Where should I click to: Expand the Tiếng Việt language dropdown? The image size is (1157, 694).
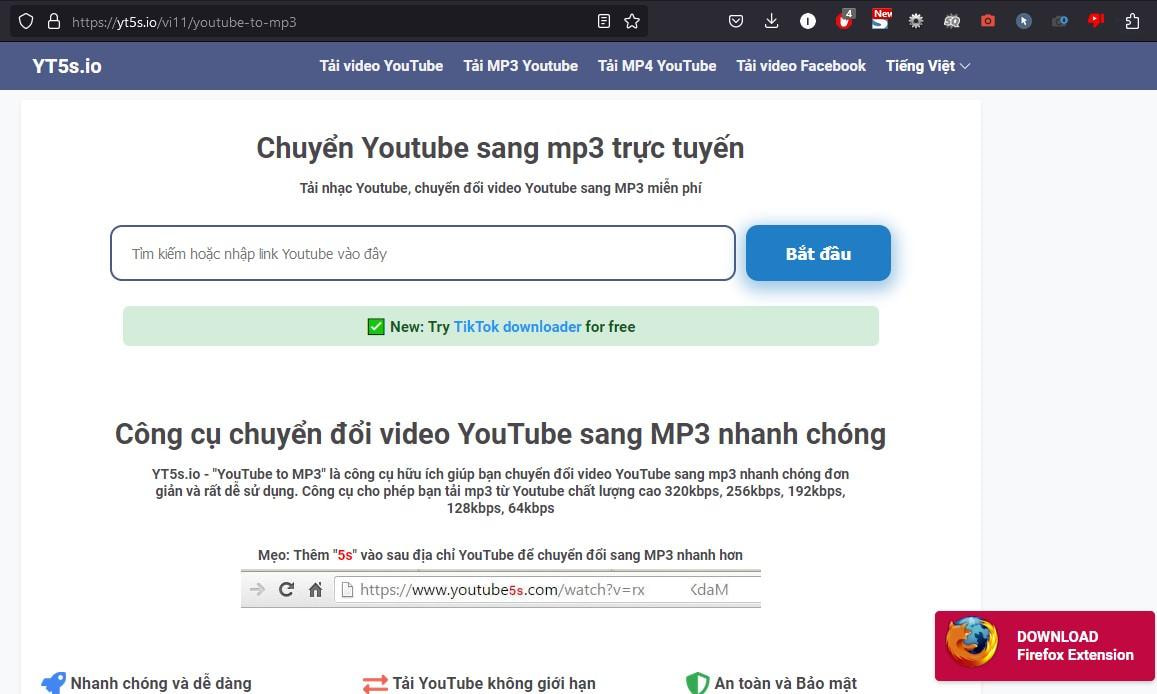coord(928,66)
